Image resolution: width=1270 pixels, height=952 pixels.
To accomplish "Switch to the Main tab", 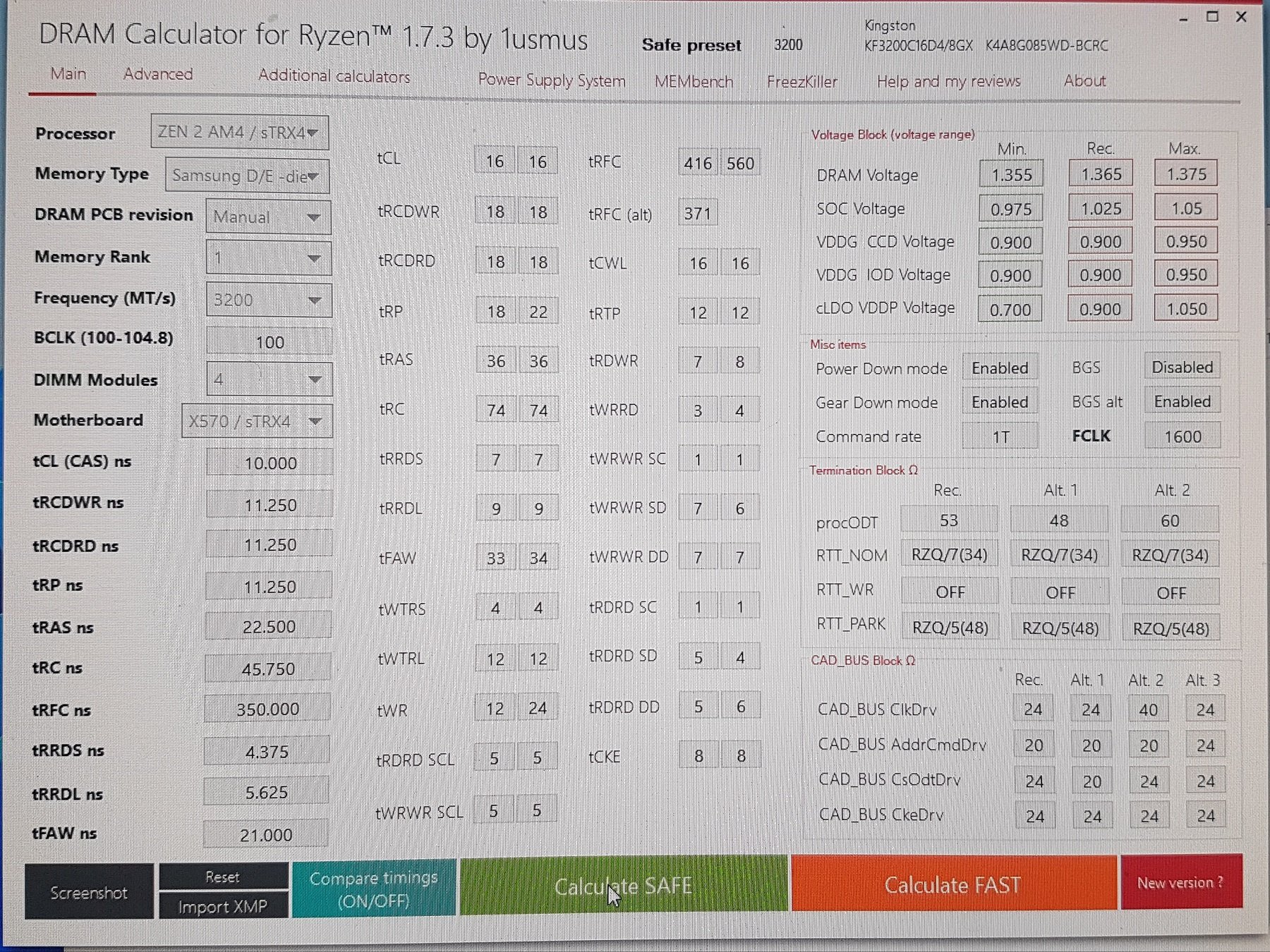I will [x=68, y=74].
